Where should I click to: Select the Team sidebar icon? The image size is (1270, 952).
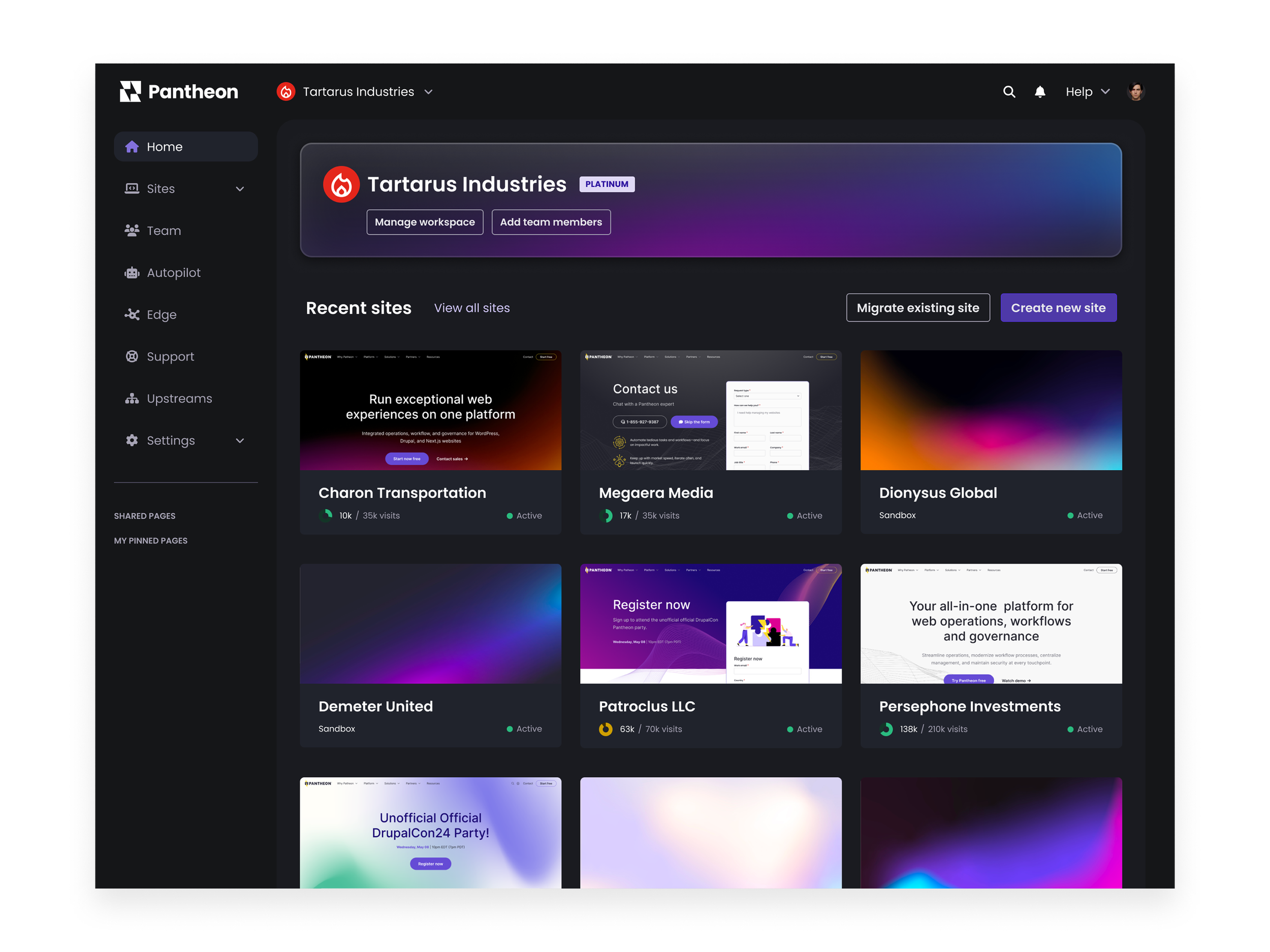coord(133,230)
